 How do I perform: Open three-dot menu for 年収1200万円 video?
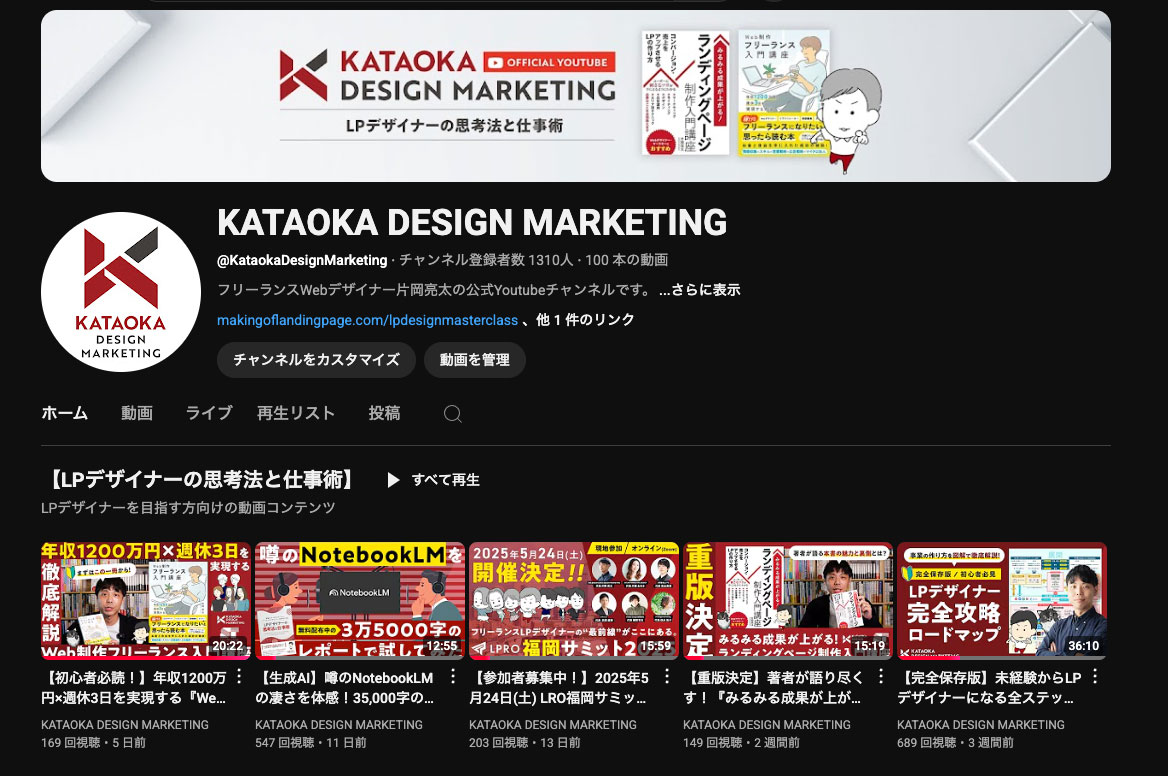click(239, 677)
